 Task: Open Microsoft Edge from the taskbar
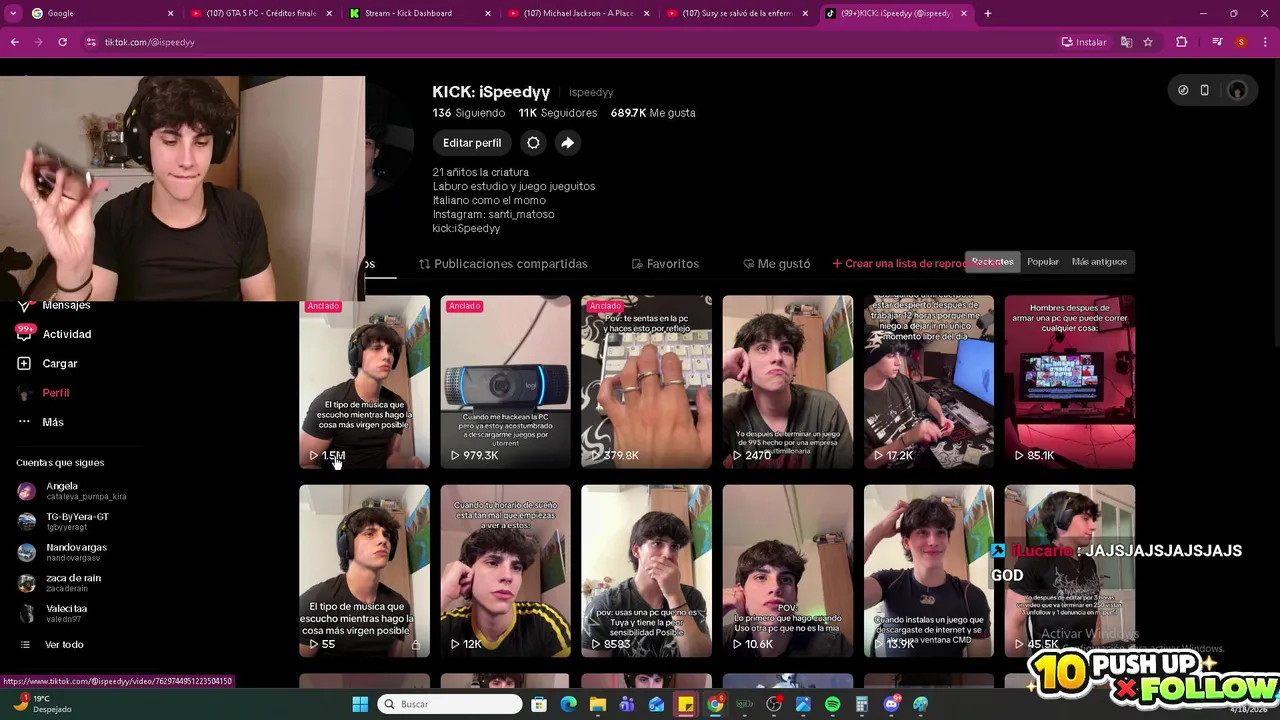point(569,704)
